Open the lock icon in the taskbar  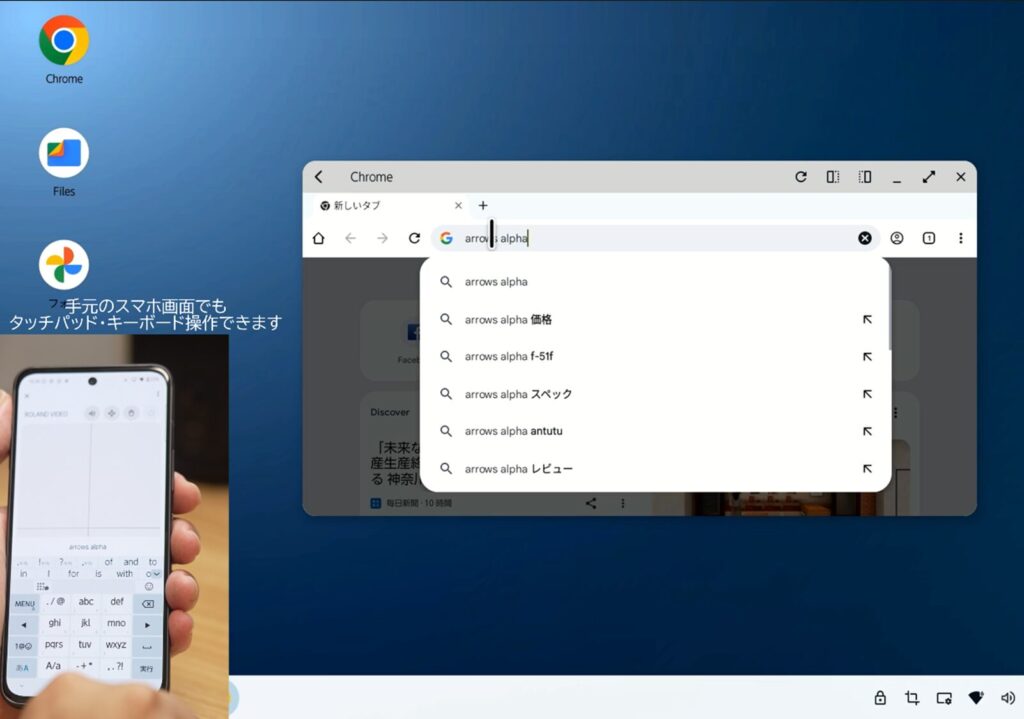point(880,697)
